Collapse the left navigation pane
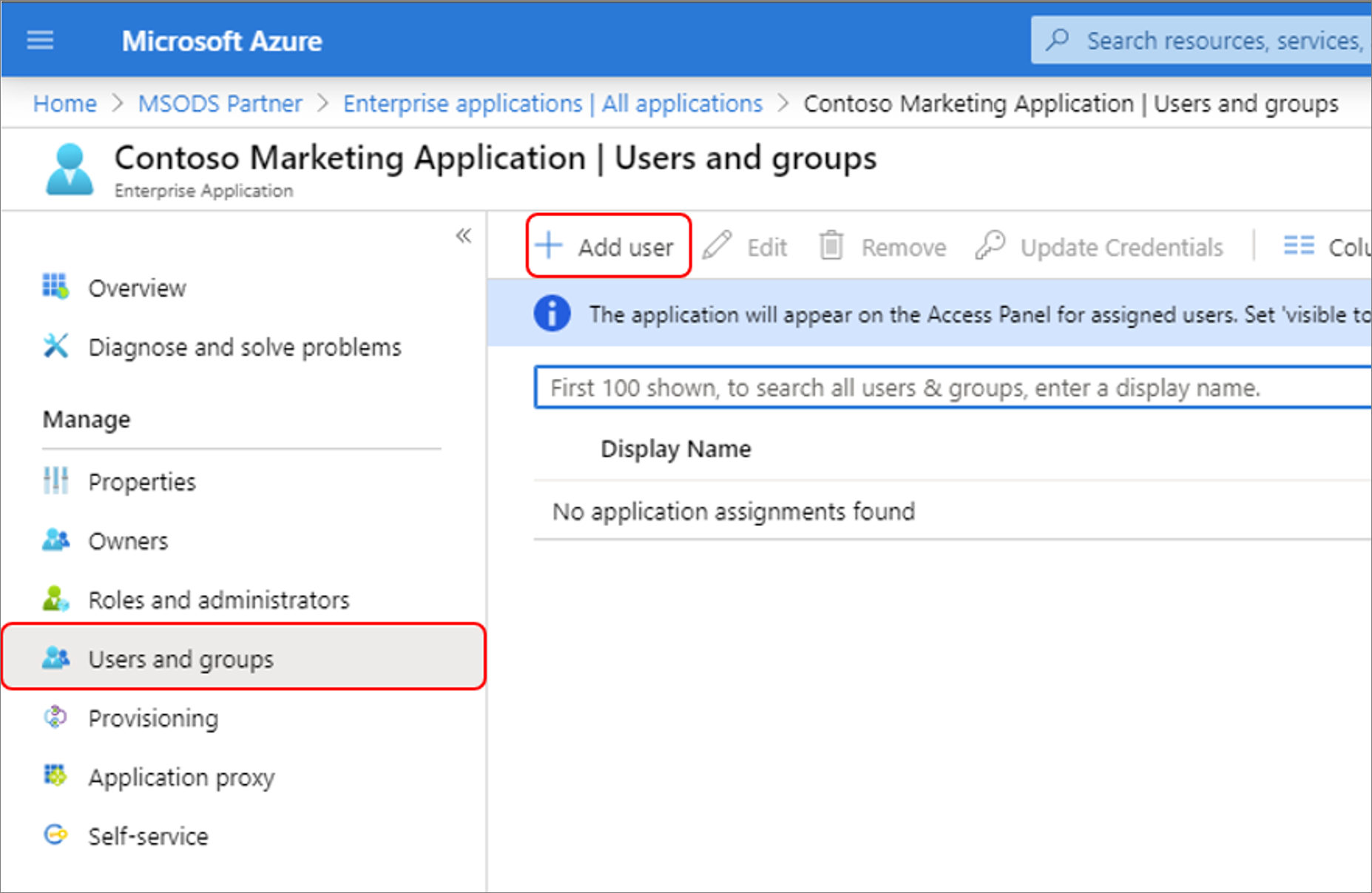The width and height of the screenshot is (1372, 893). 463,236
